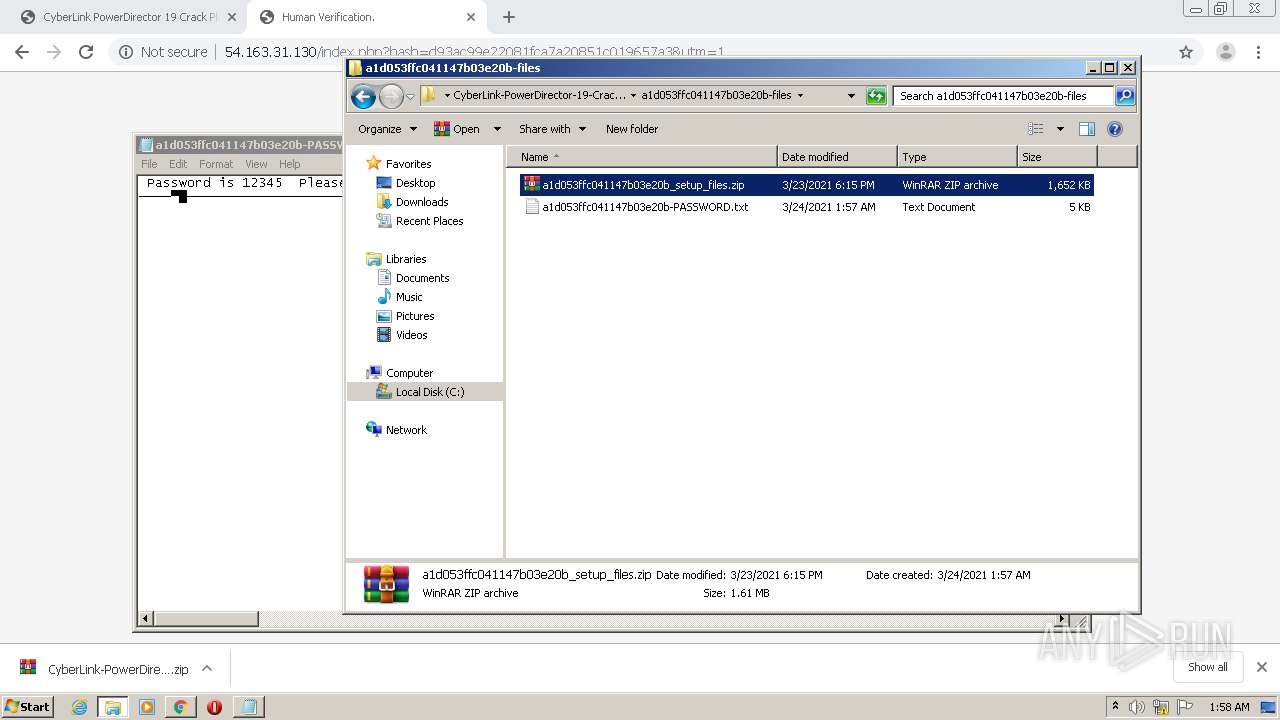Close the downloads bar
The width and height of the screenshot is (1280, 720).
pyautogui.click(x=1261, y=667)
